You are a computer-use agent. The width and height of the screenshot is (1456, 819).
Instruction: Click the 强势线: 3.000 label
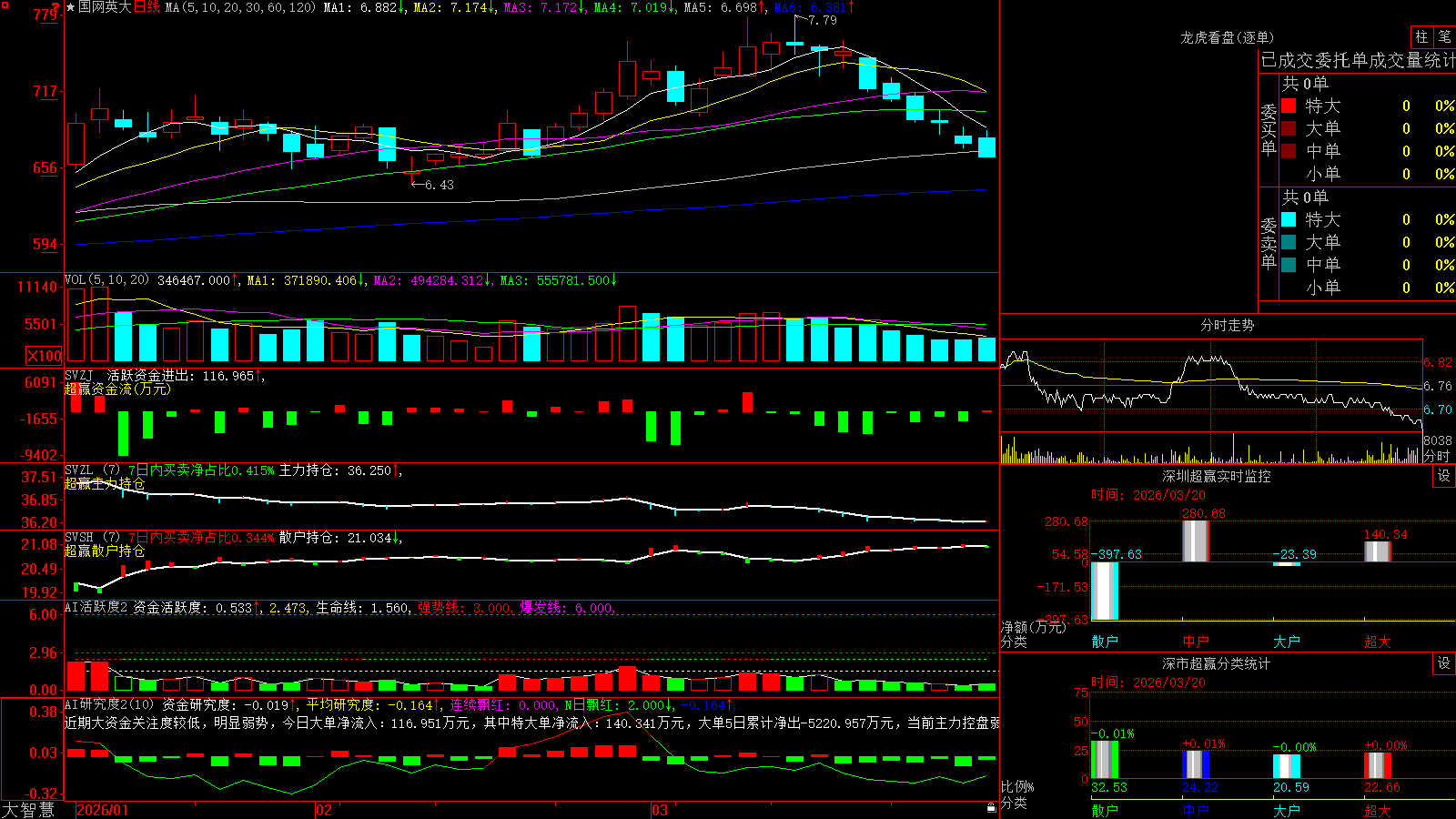tap(464, 607)
